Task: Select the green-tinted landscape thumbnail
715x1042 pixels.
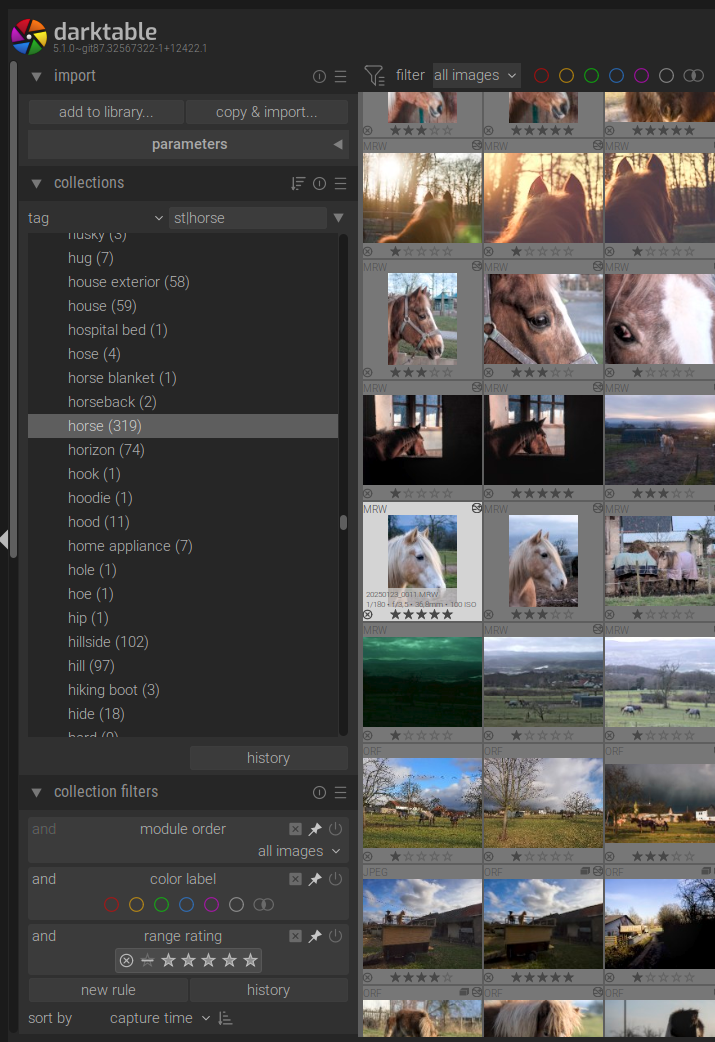Action: point(422,682)
